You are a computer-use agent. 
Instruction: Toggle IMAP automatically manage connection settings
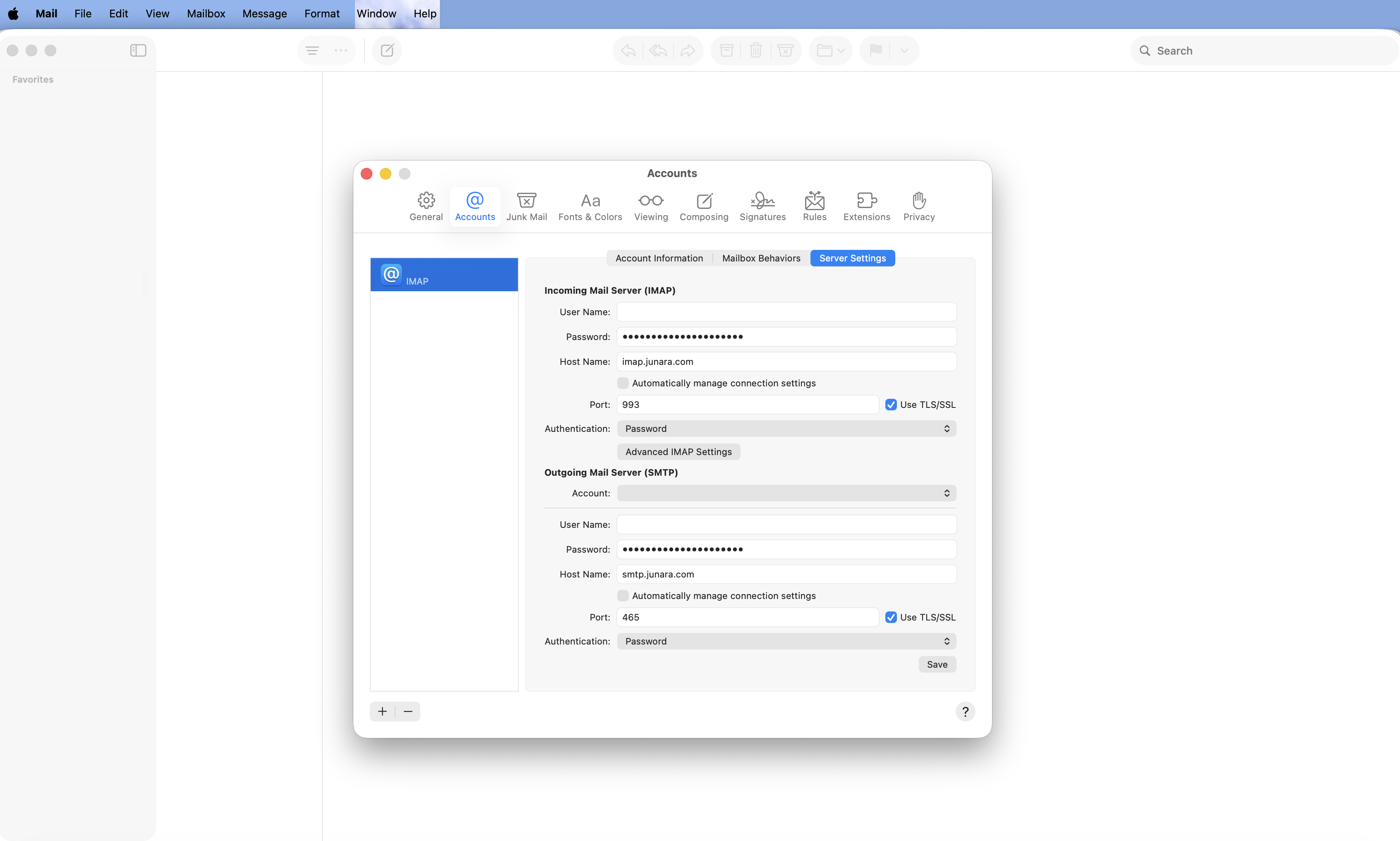click(x=623, y=383)
